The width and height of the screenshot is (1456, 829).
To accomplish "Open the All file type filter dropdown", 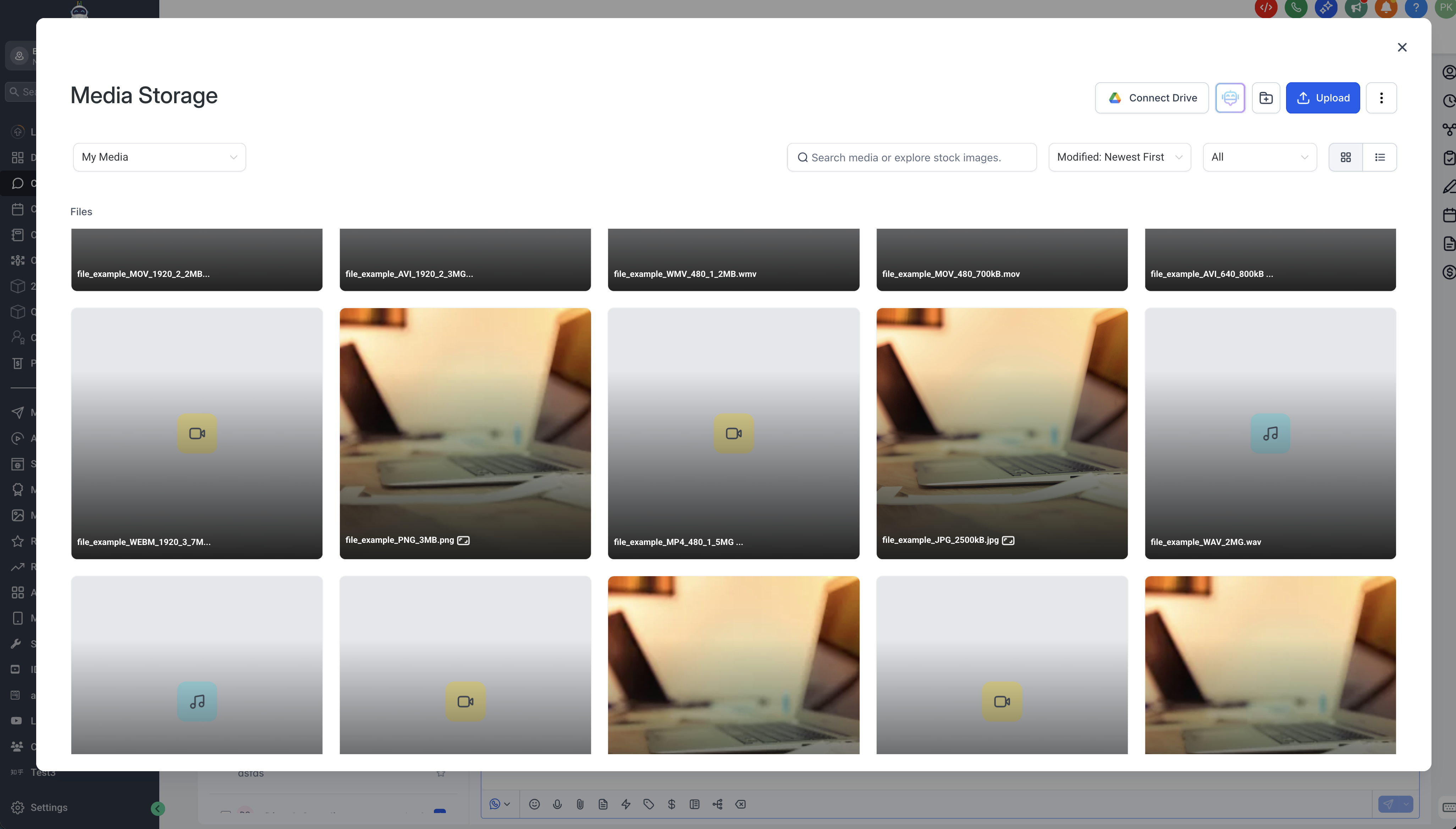I will [1259, 157].
